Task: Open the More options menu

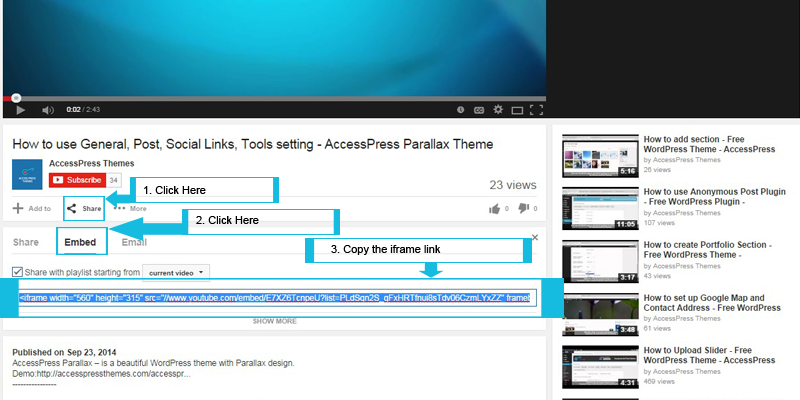Action: point(130,208)
